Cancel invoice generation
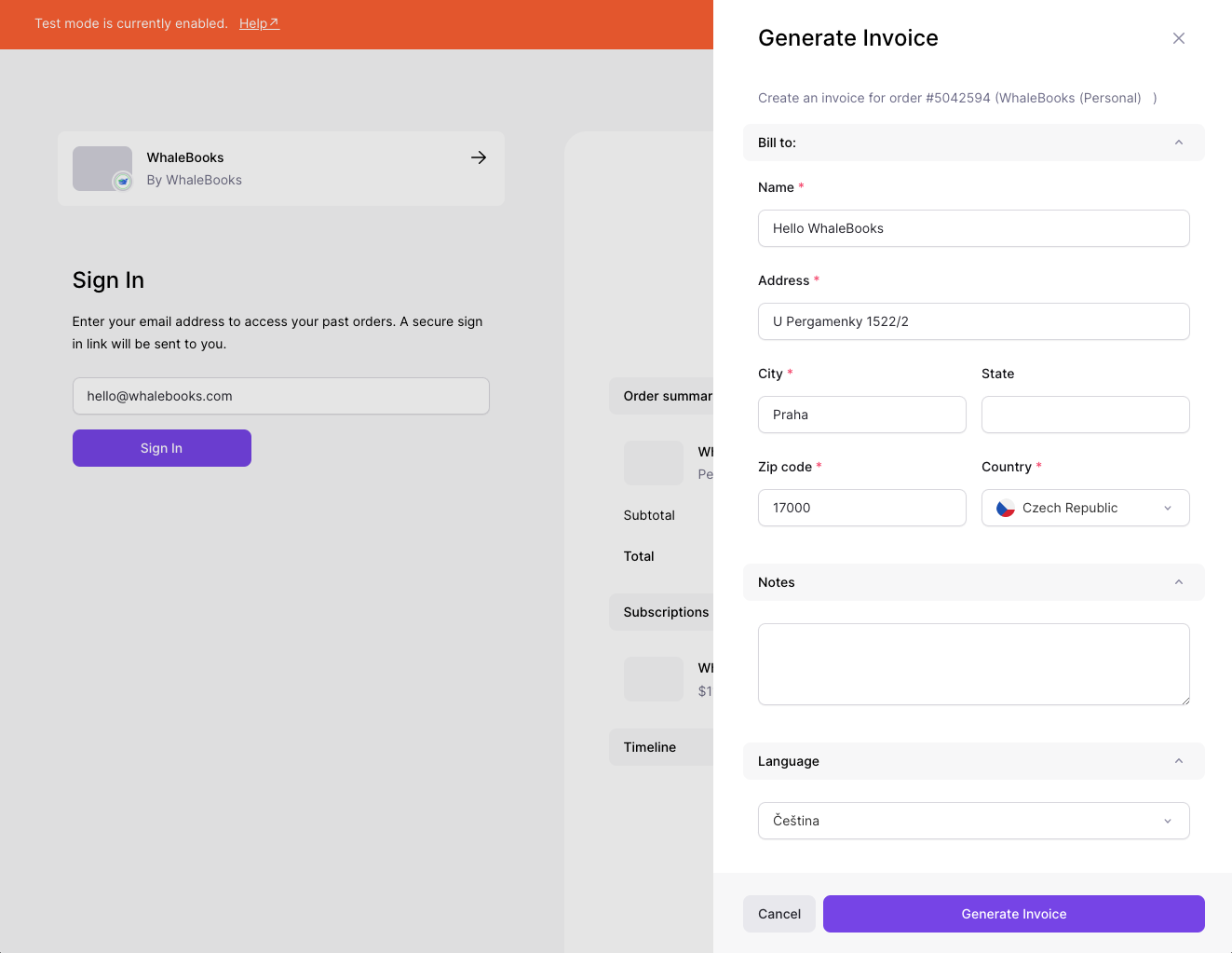1232x953 pixels. [x=779, y=914]
